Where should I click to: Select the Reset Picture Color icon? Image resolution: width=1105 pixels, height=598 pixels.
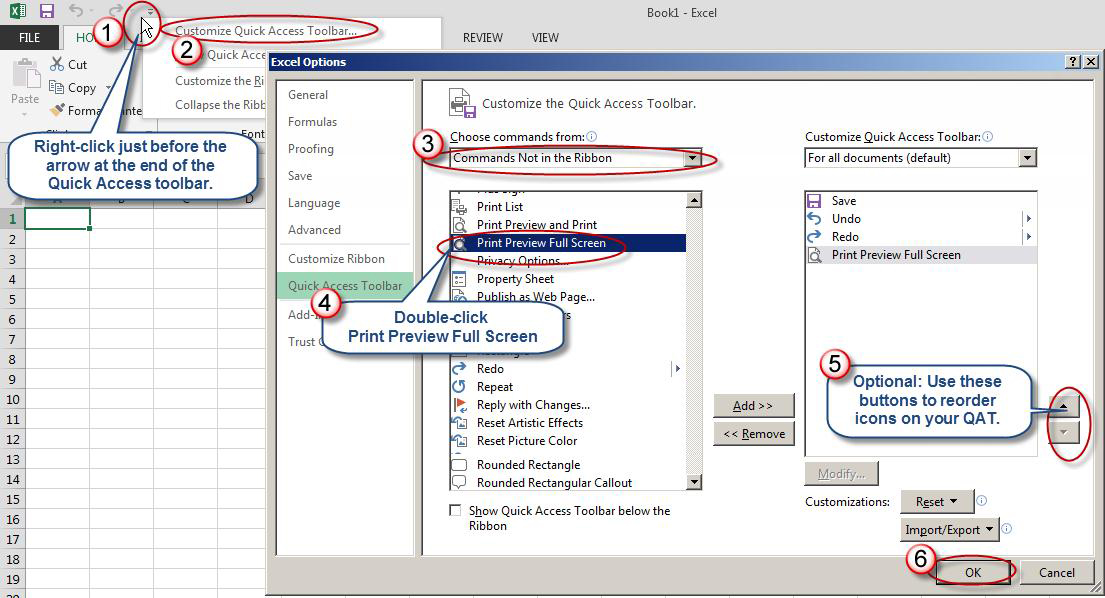pyautogui.click(x=461, y=441)
